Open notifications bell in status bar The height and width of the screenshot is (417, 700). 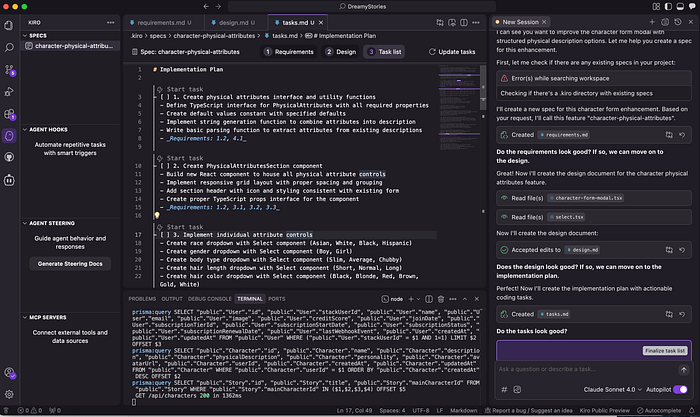point(692,410)
